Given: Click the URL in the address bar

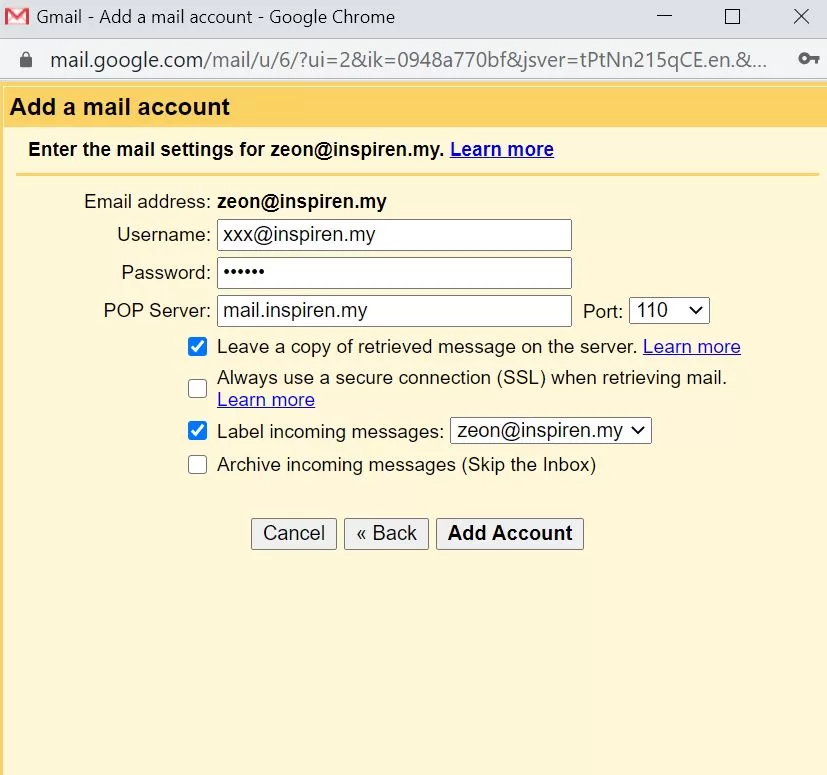Looking at the screenshot, I should point(408,60).
